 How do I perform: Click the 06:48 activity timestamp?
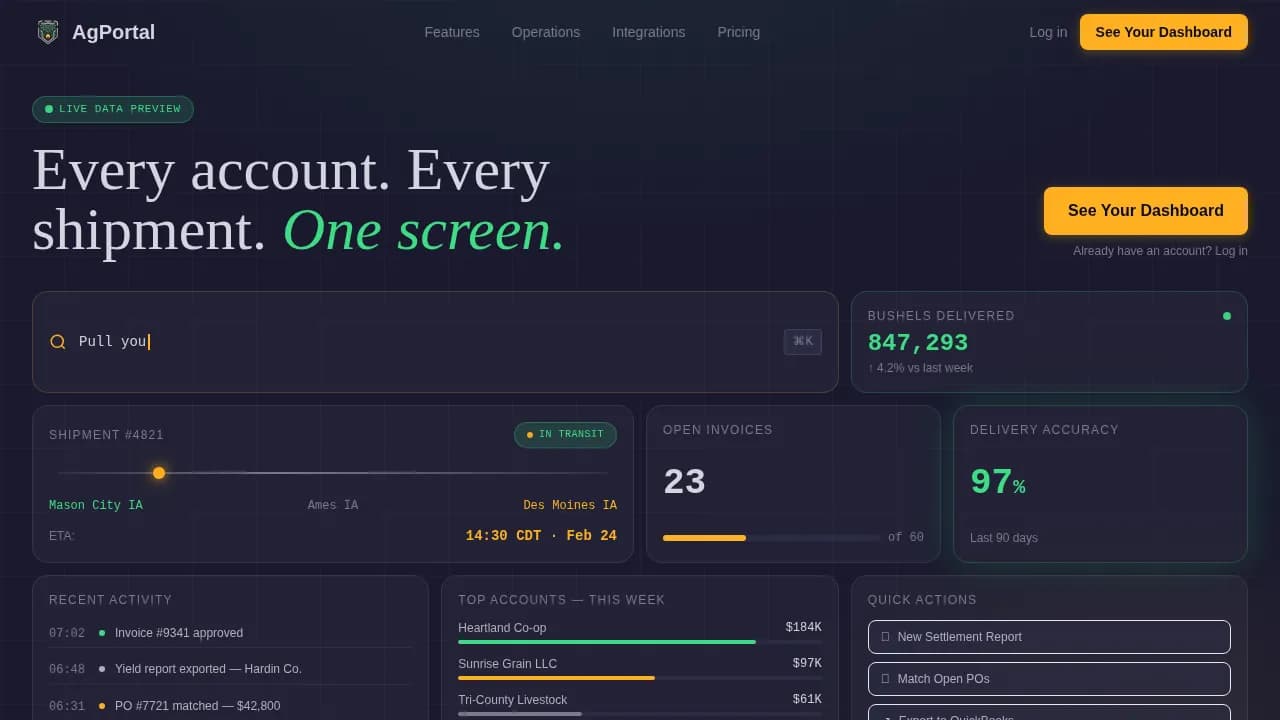point(67,669)
